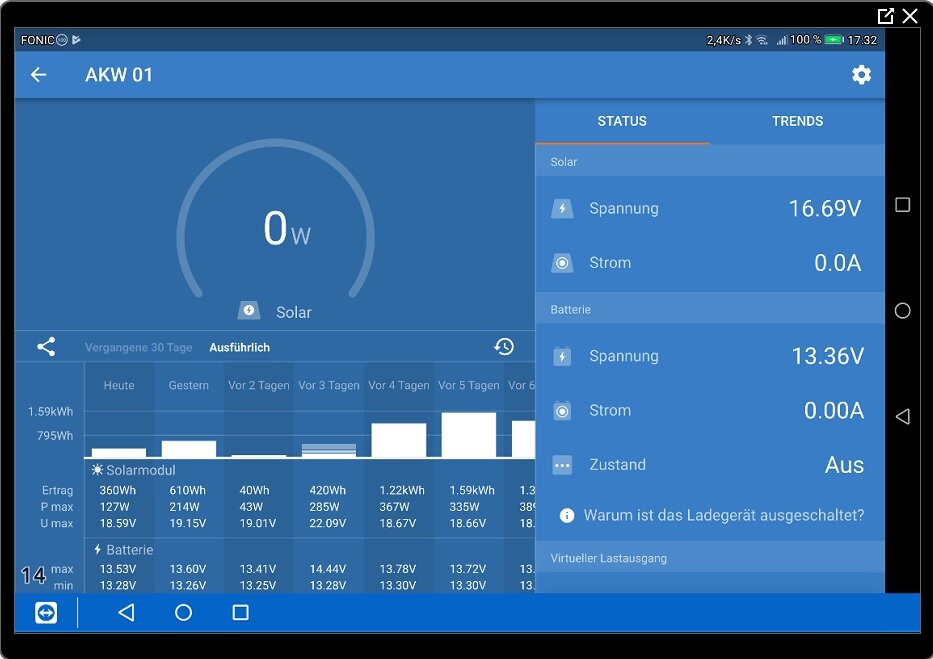This screenshot has width=933, height=659.
Task: Tap the Vor 5 Tagen yield bar
Action: pyautogui.click(x=469, y=435)
